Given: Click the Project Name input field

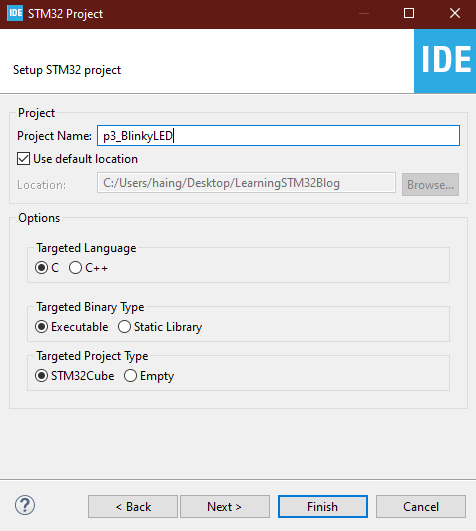Looking at the screenshot, I should (x=278, y=136).
